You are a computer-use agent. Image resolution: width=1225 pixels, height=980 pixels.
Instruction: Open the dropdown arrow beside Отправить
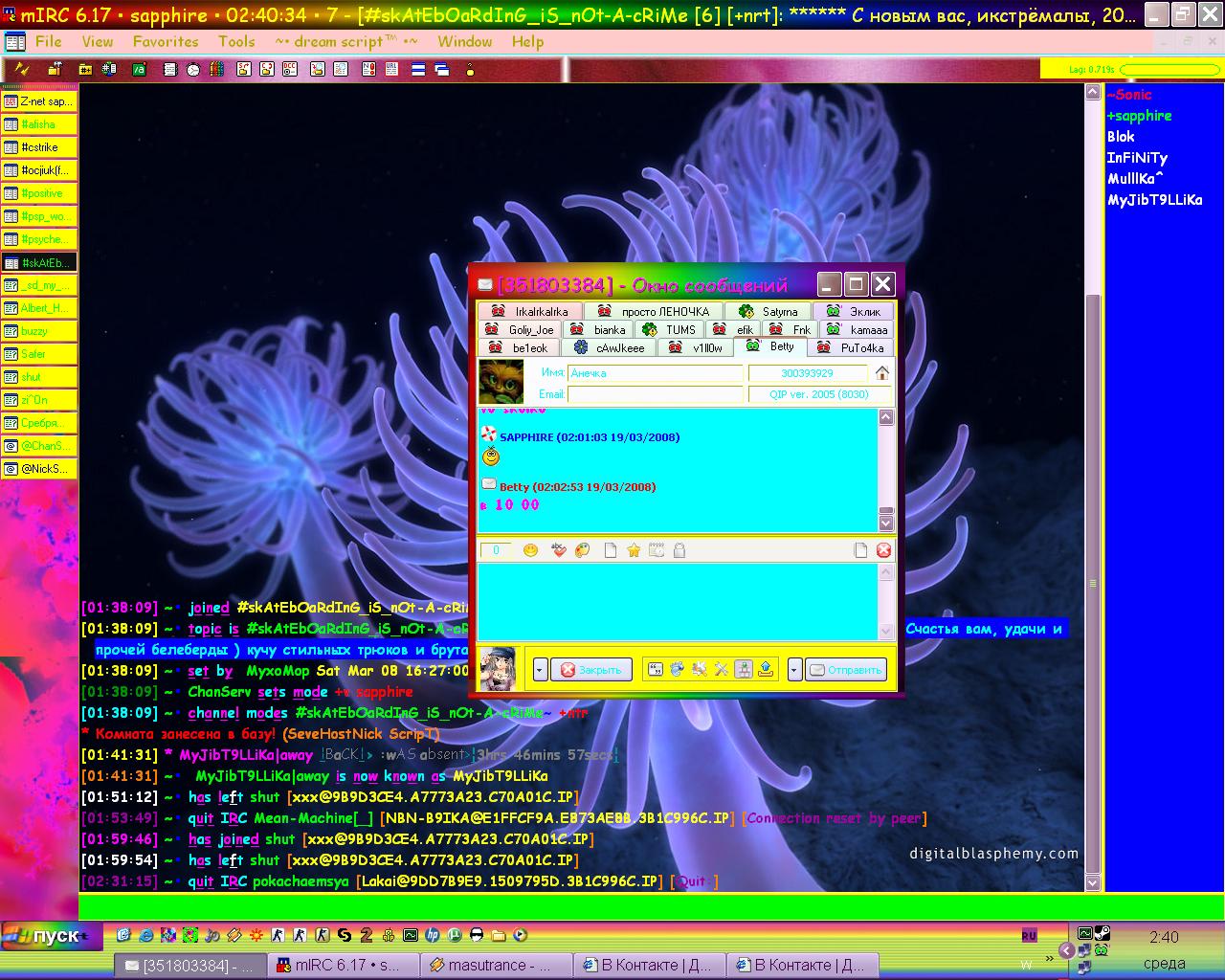(x=794, y=670)
